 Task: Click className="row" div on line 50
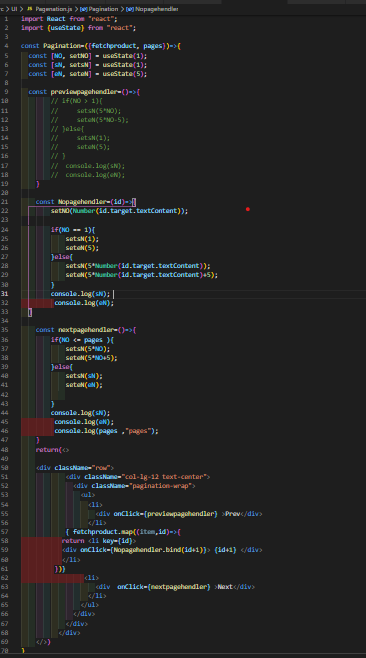click(75, 467)
